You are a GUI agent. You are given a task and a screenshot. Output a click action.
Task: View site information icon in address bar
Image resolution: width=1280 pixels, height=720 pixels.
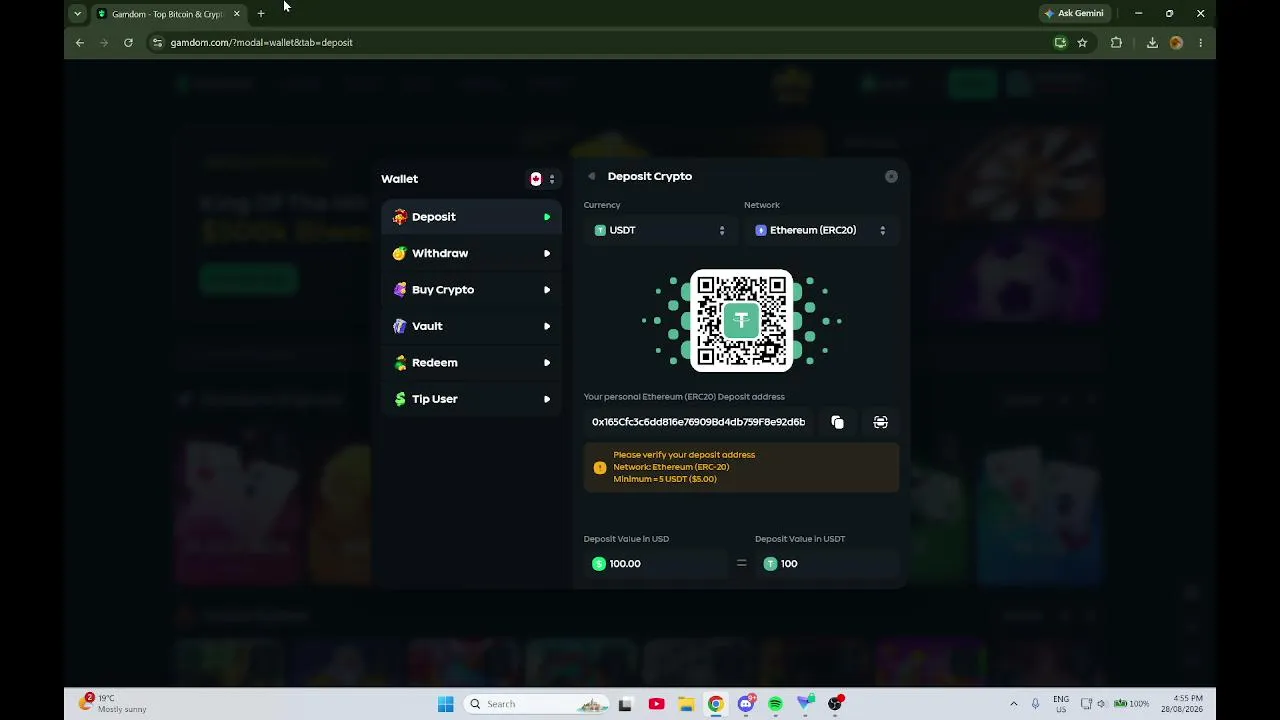point(157,43)
